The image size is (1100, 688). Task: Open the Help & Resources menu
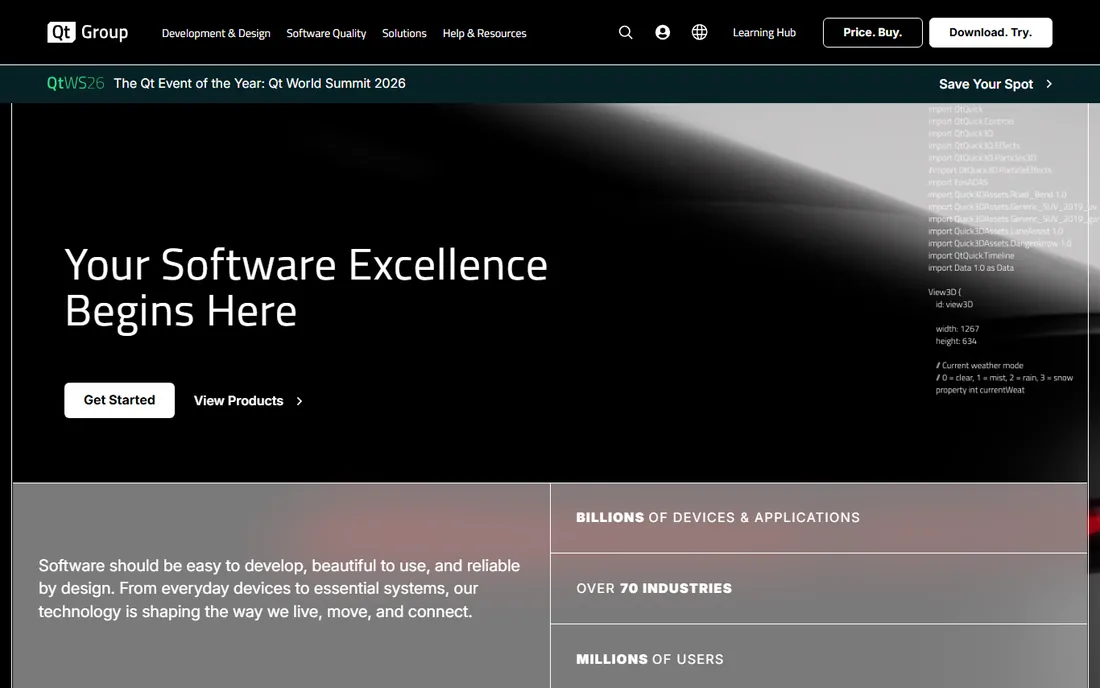pos(484,33)
